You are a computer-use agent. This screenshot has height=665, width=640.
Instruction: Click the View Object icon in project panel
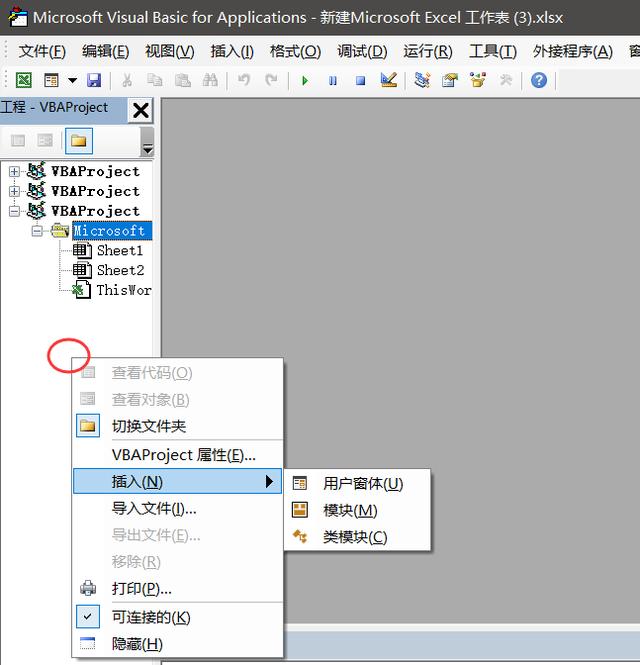pyautogui.click(x=45, y=140)
